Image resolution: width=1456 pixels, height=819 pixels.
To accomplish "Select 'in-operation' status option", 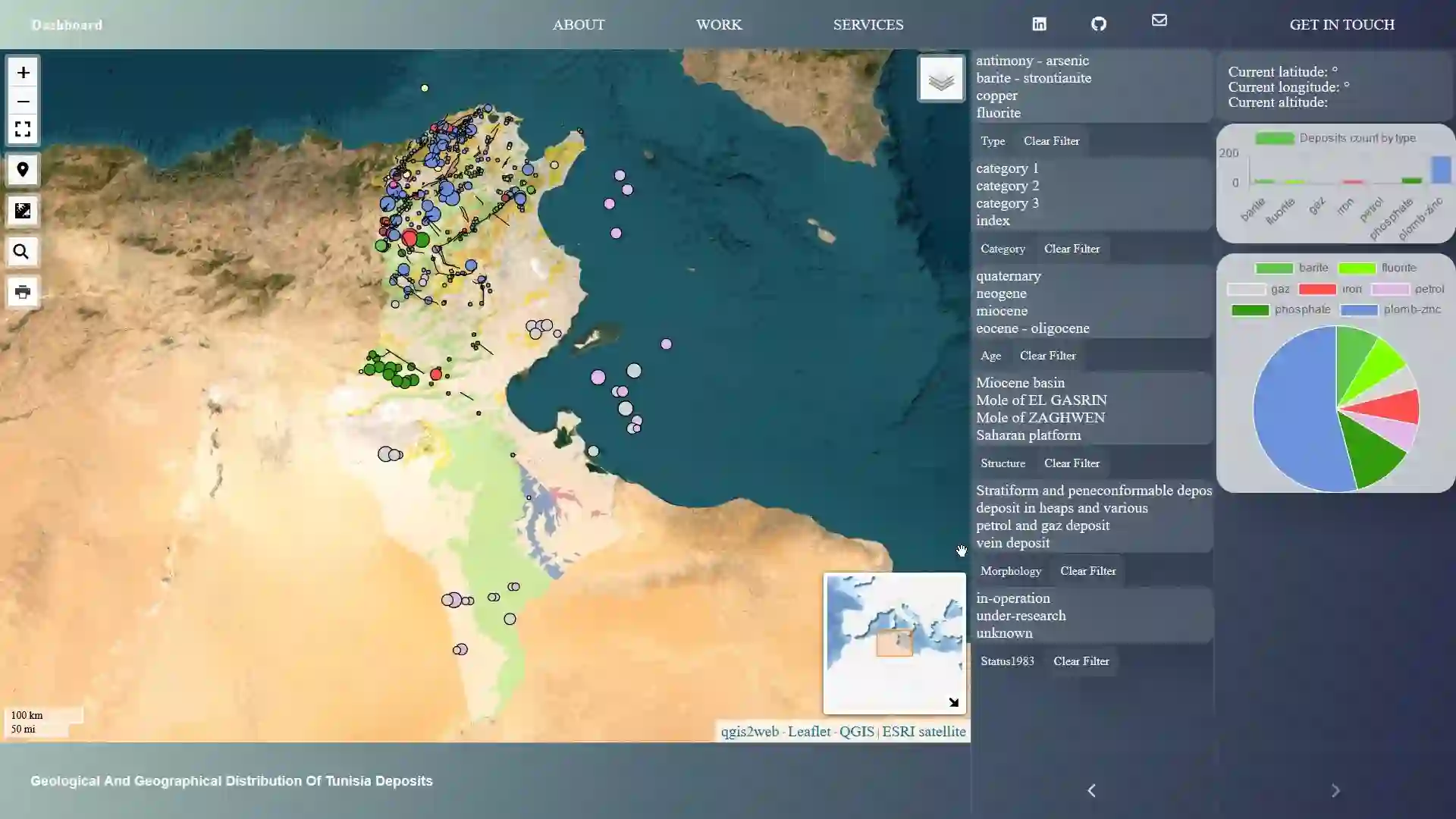I will pos(1013,598).
